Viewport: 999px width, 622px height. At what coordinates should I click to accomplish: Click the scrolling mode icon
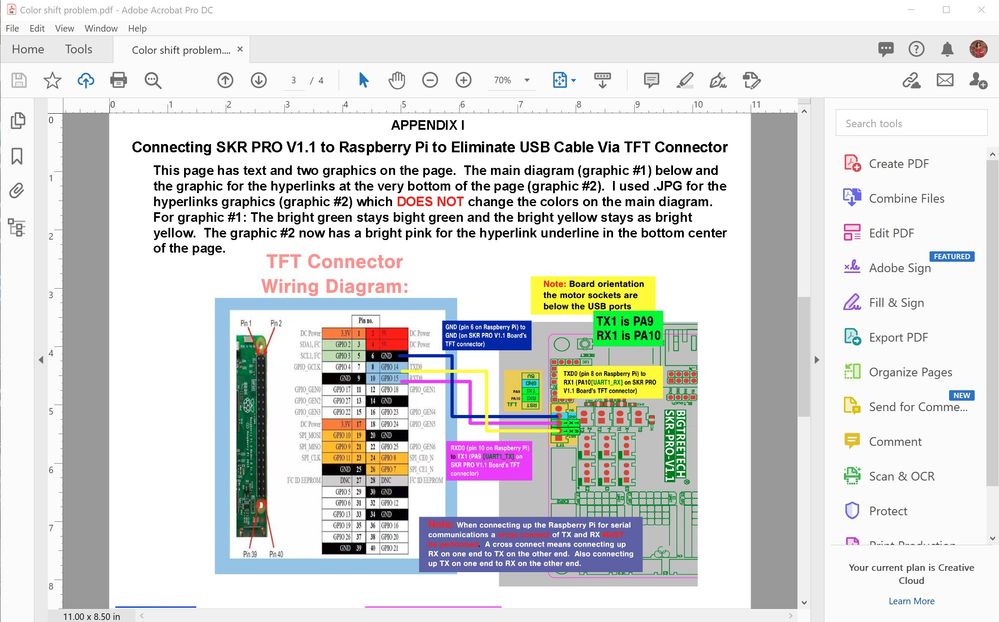602,80
